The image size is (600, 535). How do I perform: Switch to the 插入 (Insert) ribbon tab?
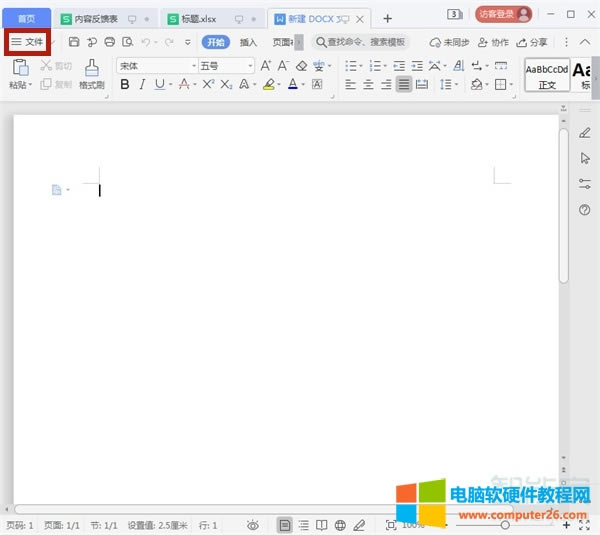[248, 42]
